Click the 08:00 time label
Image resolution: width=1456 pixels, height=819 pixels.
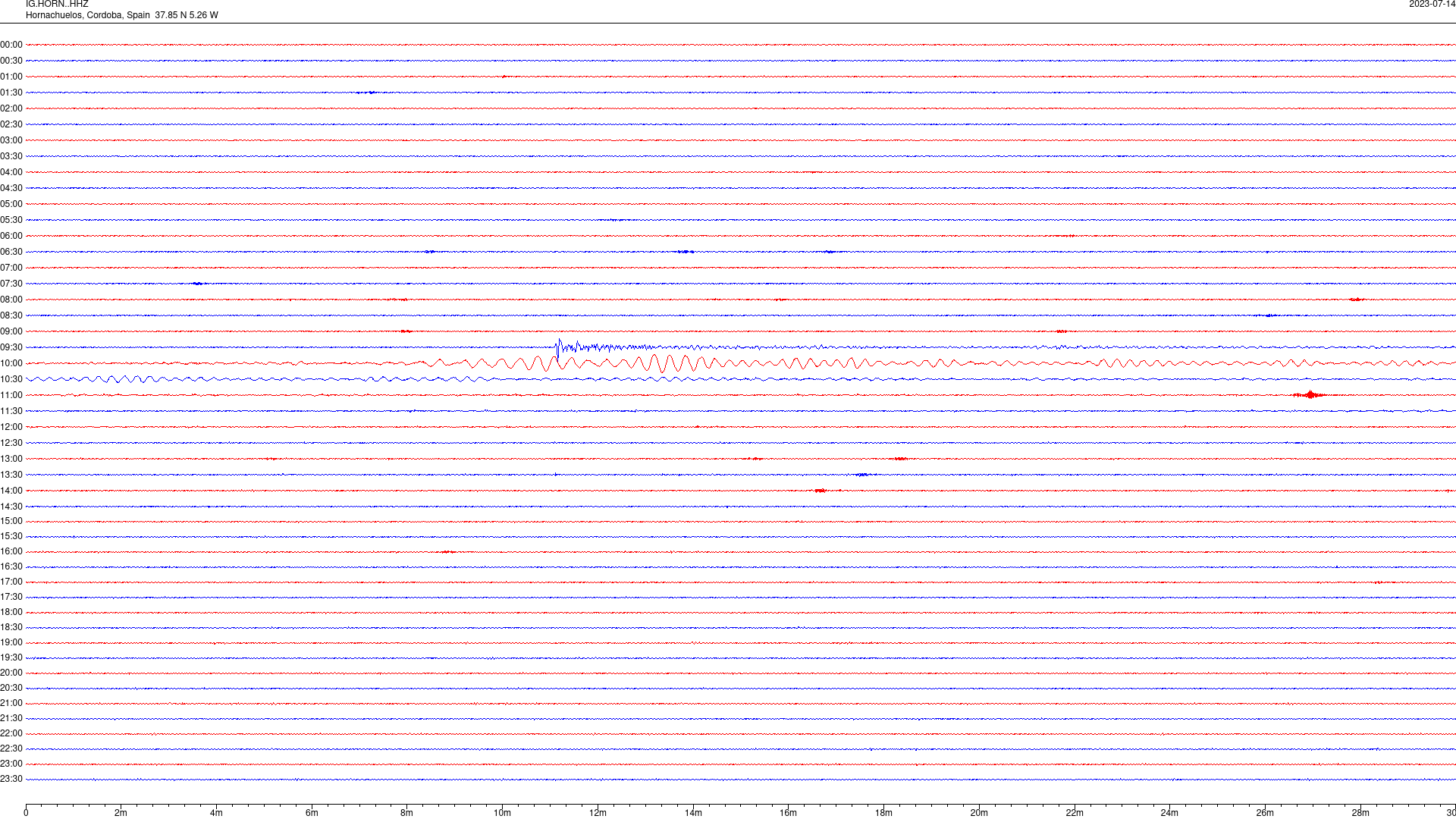click(x=11, y=300)
